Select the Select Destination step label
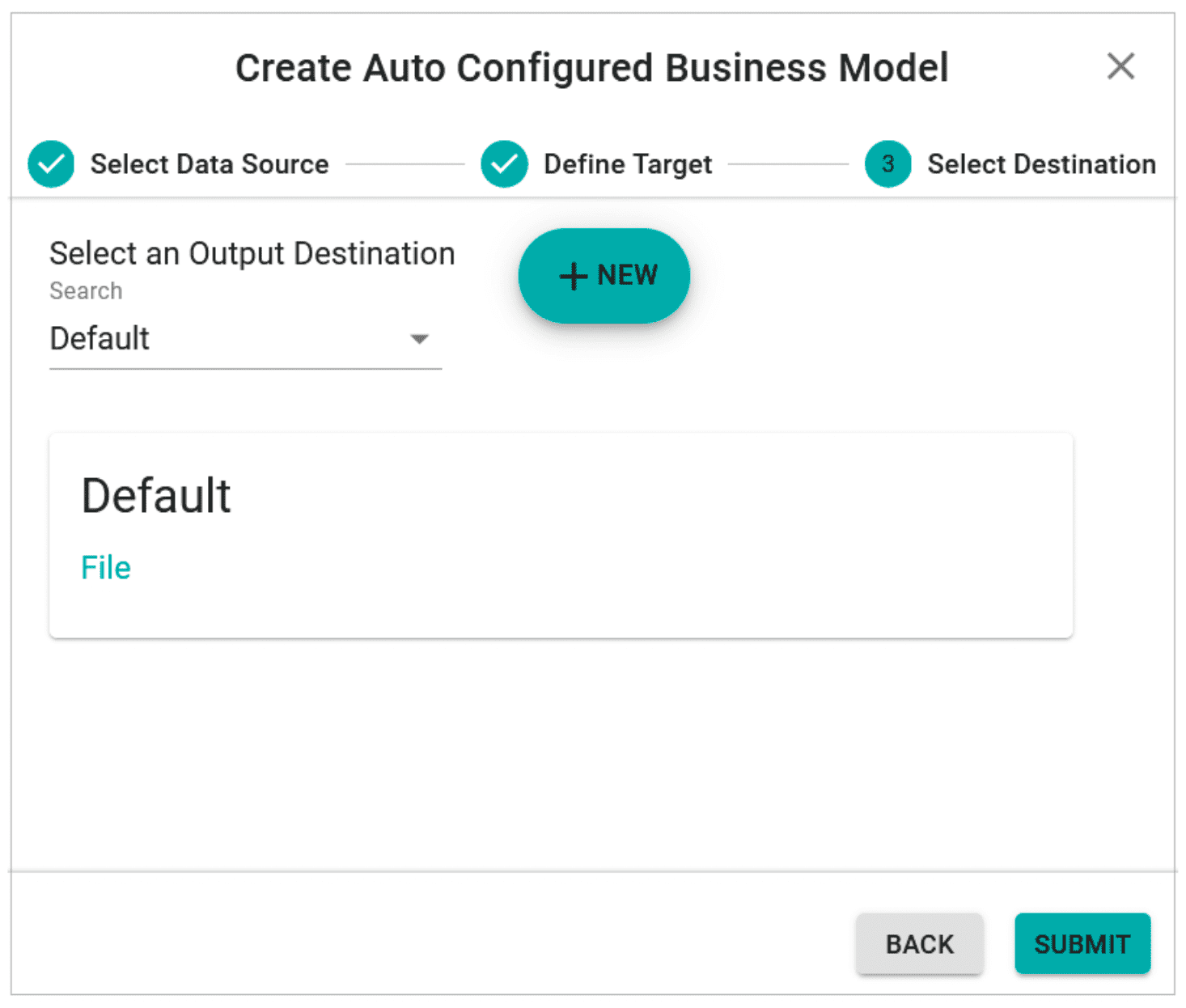The width and height of the screenshot is (1186, 1008). tap(1041, 164)
